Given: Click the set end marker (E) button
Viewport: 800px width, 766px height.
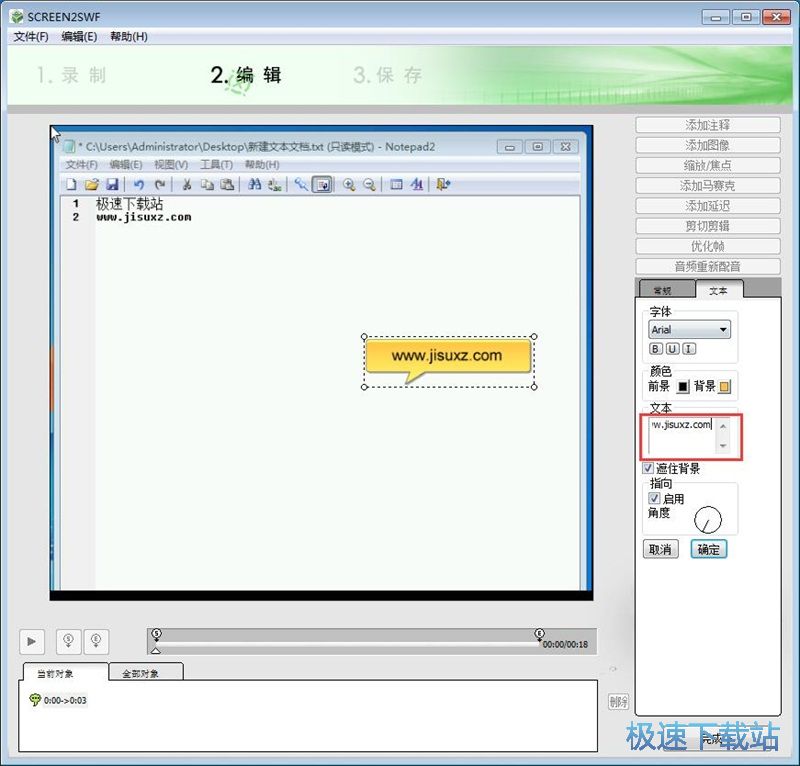Looking at the screenshot, I should 96,641.
